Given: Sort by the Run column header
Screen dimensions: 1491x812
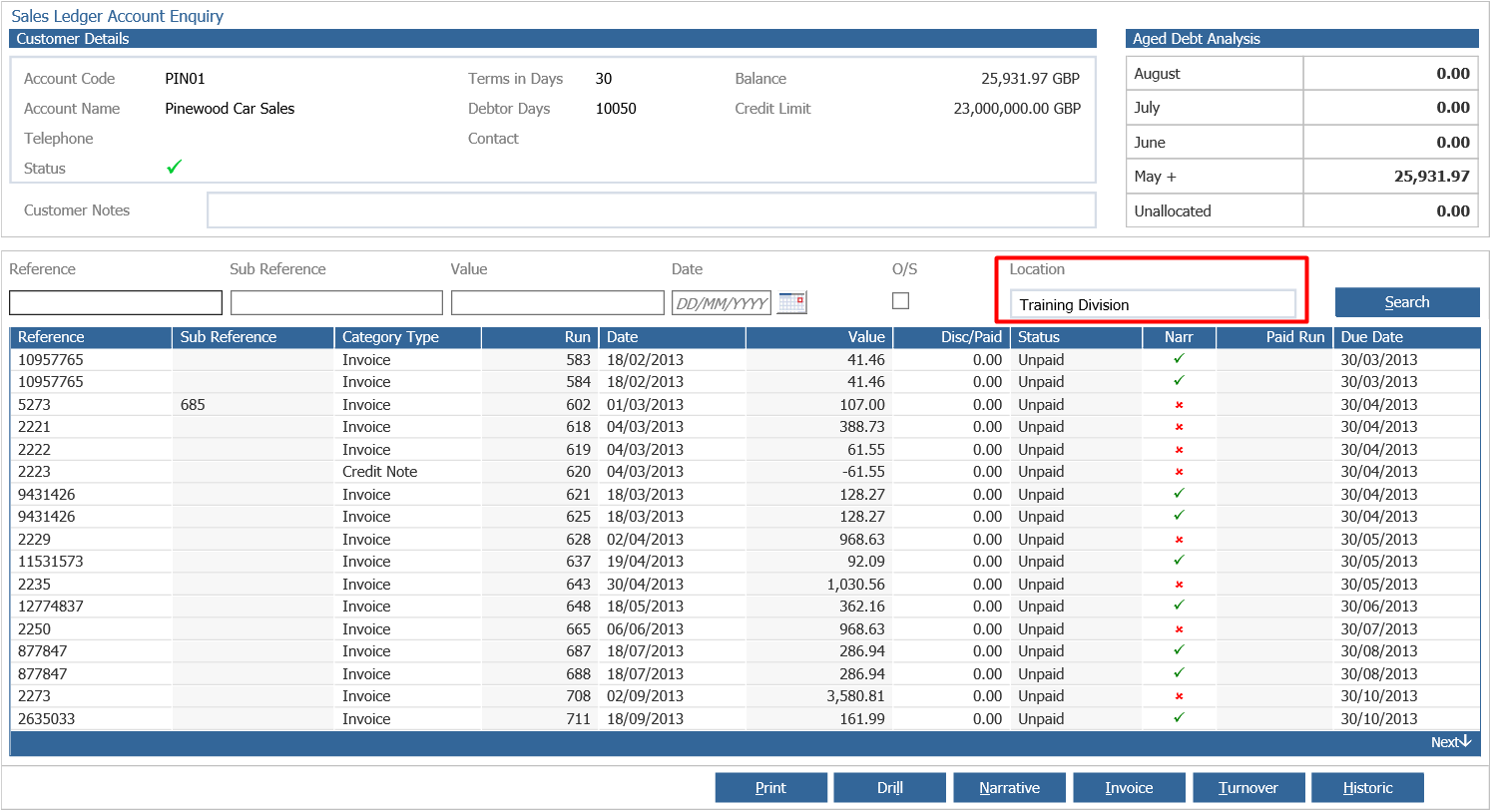Looking at the screenshot, I should (x=540, y=337).
